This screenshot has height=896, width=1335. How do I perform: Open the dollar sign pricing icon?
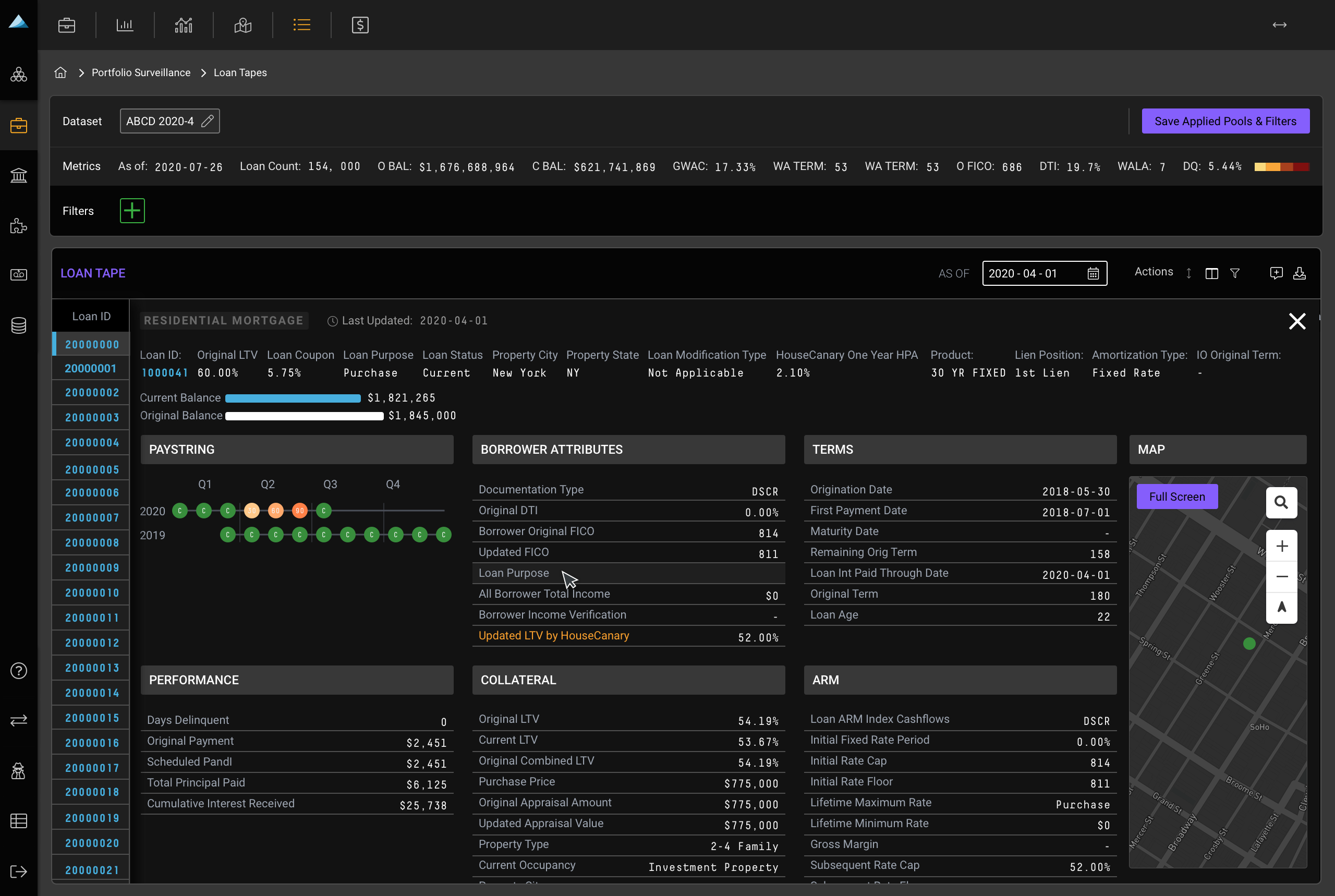point(360,25)
